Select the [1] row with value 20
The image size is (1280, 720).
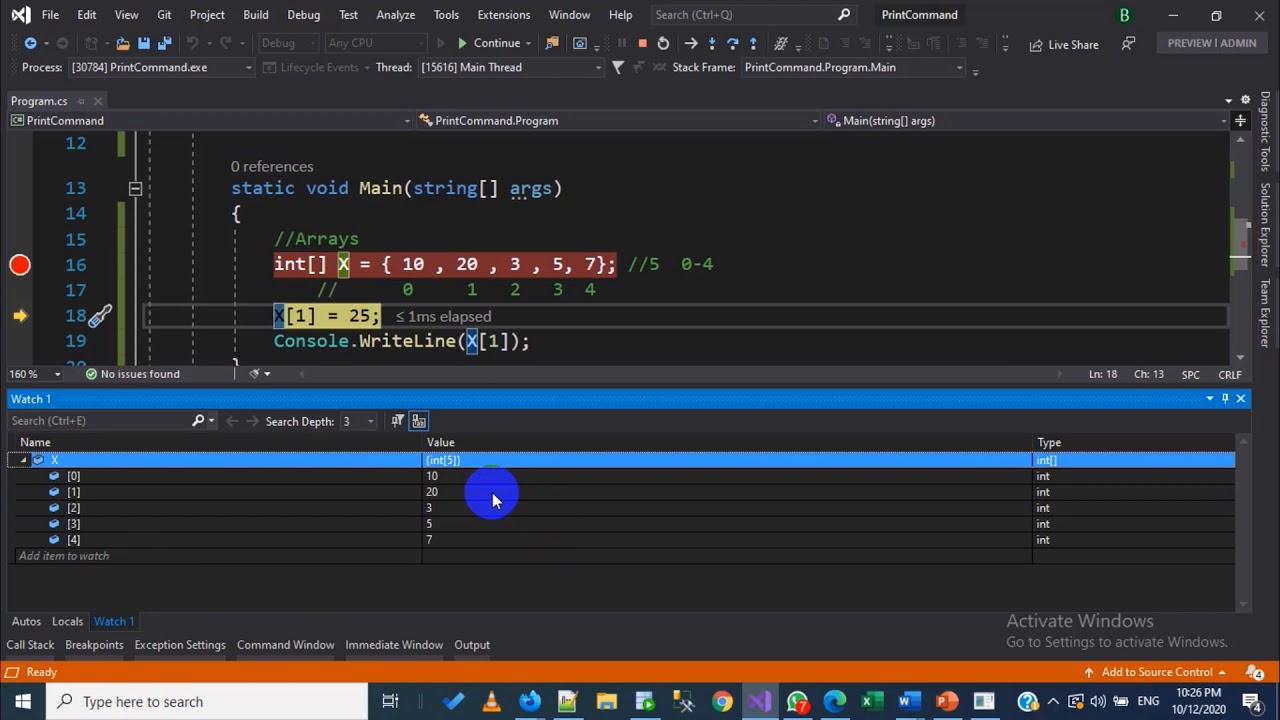point(621,492)
